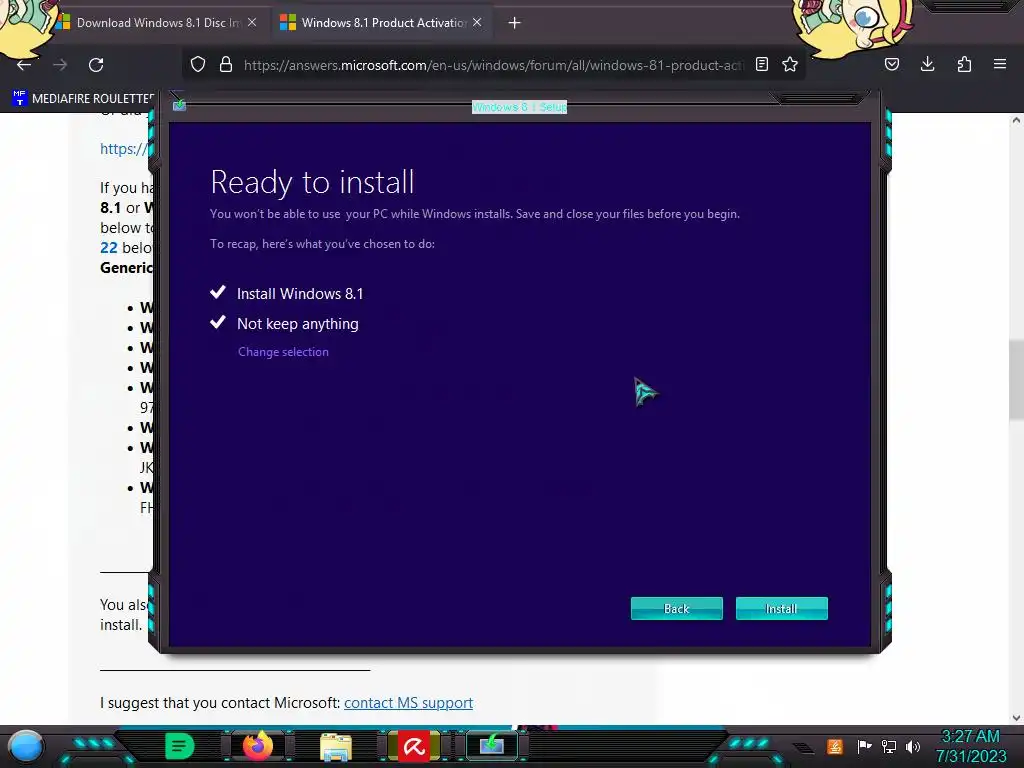
Task: Bookmark this page with star icon
Action: coord(790,65)
